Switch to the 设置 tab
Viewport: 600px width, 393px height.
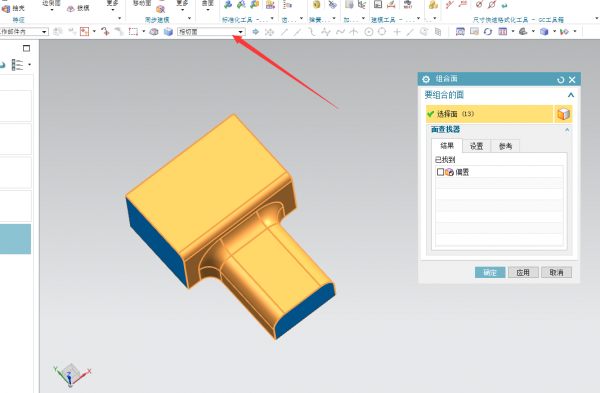point(476,146)
